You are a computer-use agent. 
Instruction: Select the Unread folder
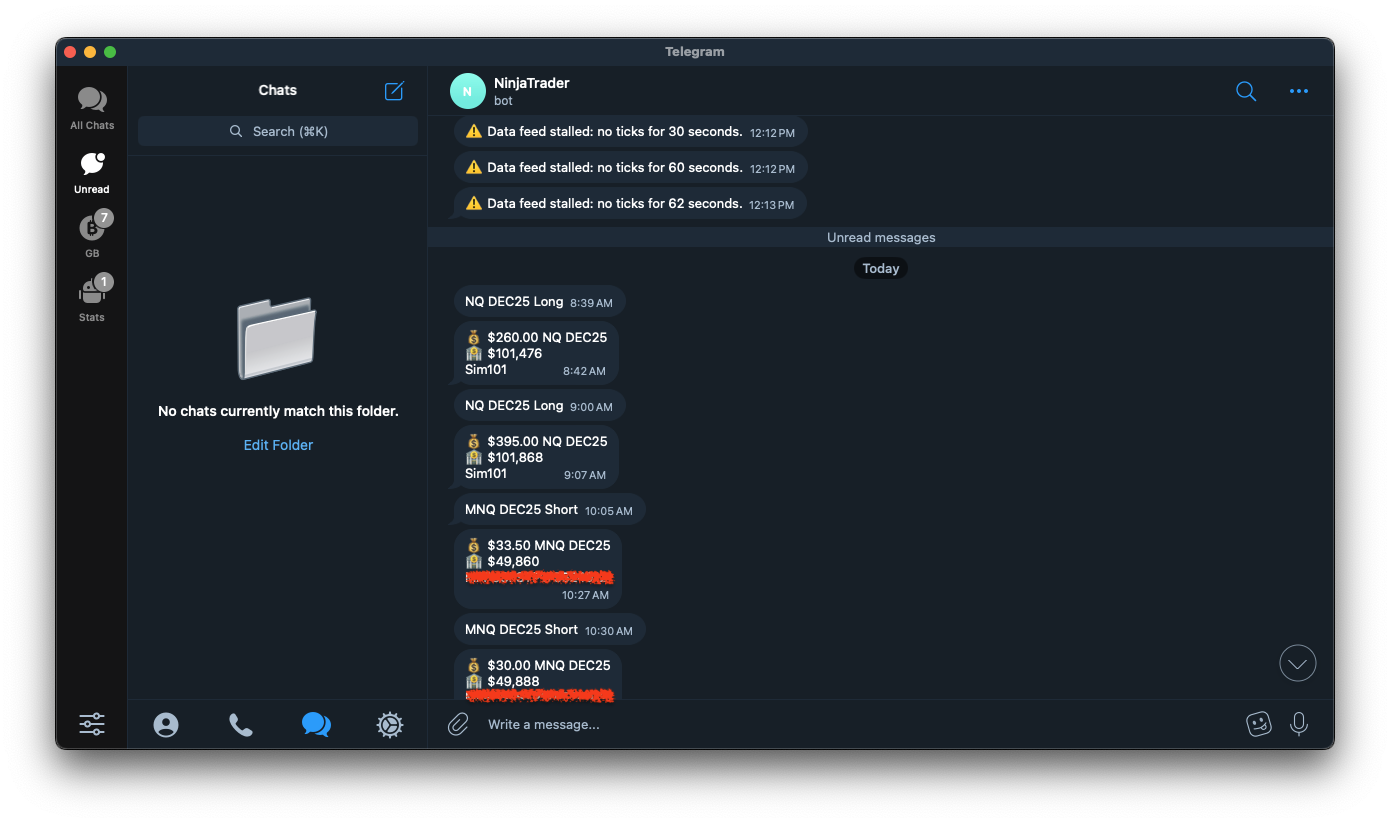click(x=92, y=172)
